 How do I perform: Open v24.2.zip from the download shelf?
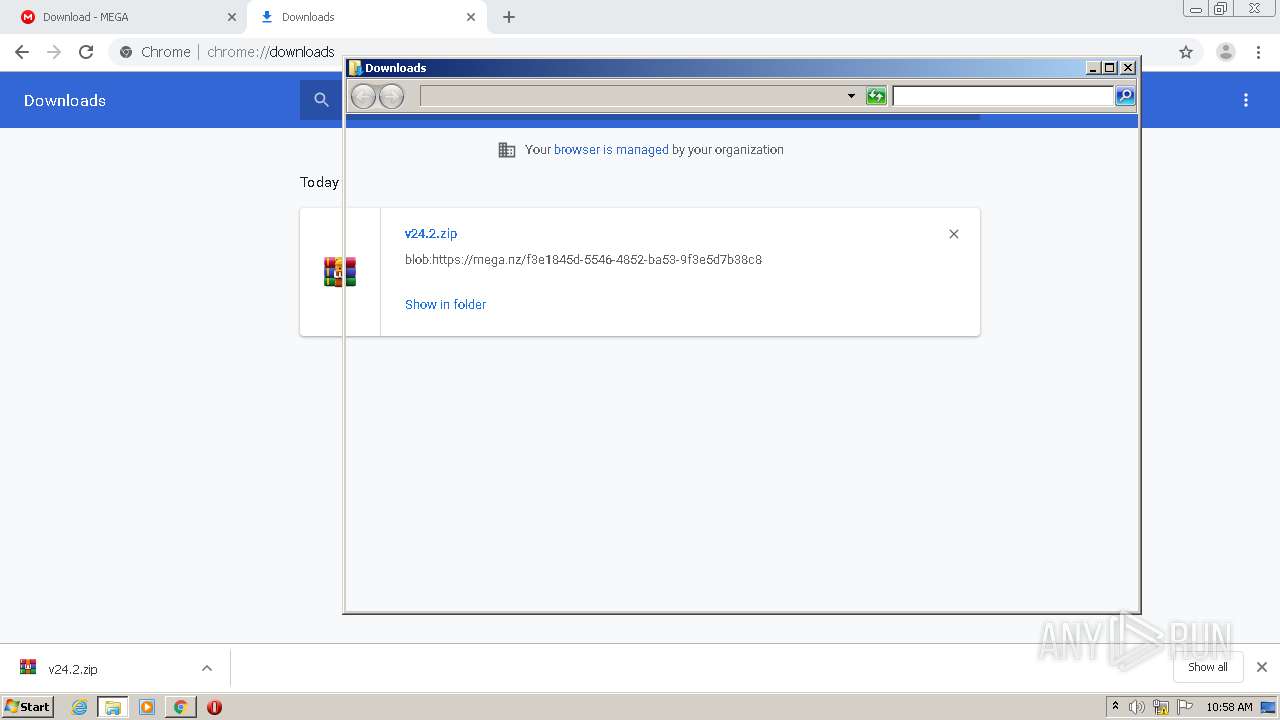[73, 669]
